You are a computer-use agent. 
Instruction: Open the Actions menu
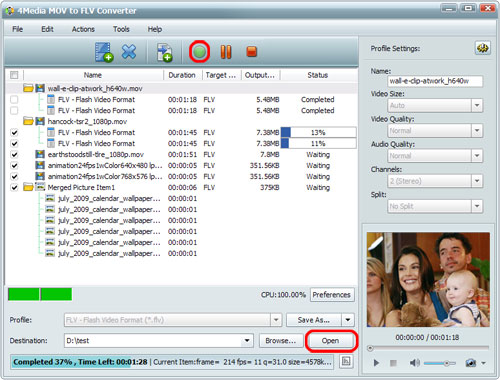pos(83,29)
